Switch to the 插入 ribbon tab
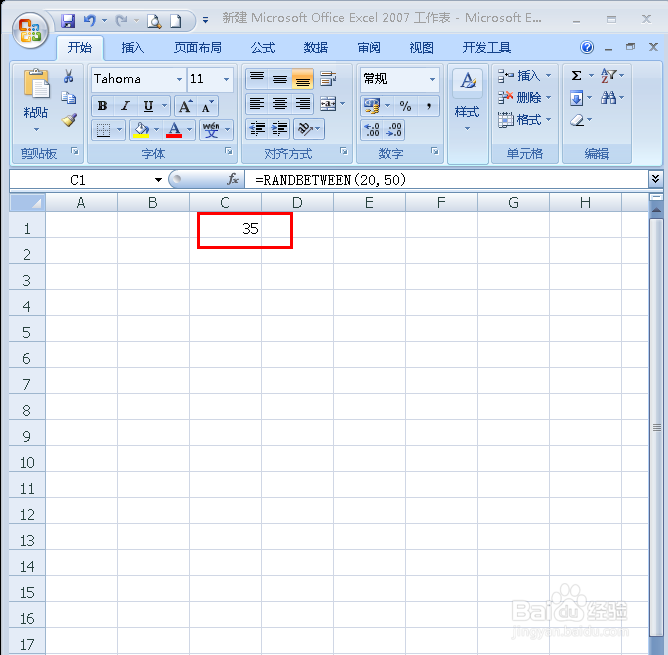Screen dimensions: 668x655 (132, 47)
